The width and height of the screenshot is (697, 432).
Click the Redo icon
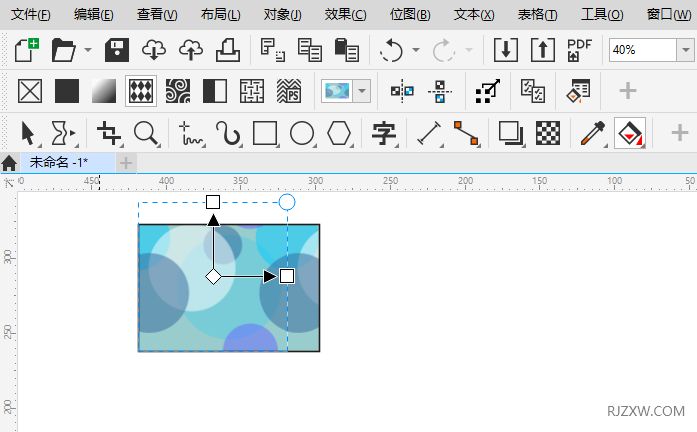click(444, 50)
